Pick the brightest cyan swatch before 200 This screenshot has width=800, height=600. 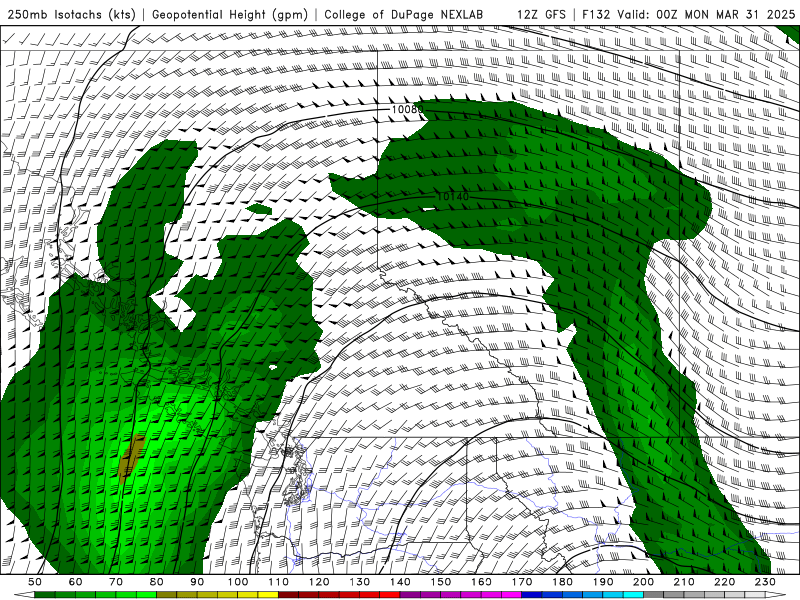[633, 595]
